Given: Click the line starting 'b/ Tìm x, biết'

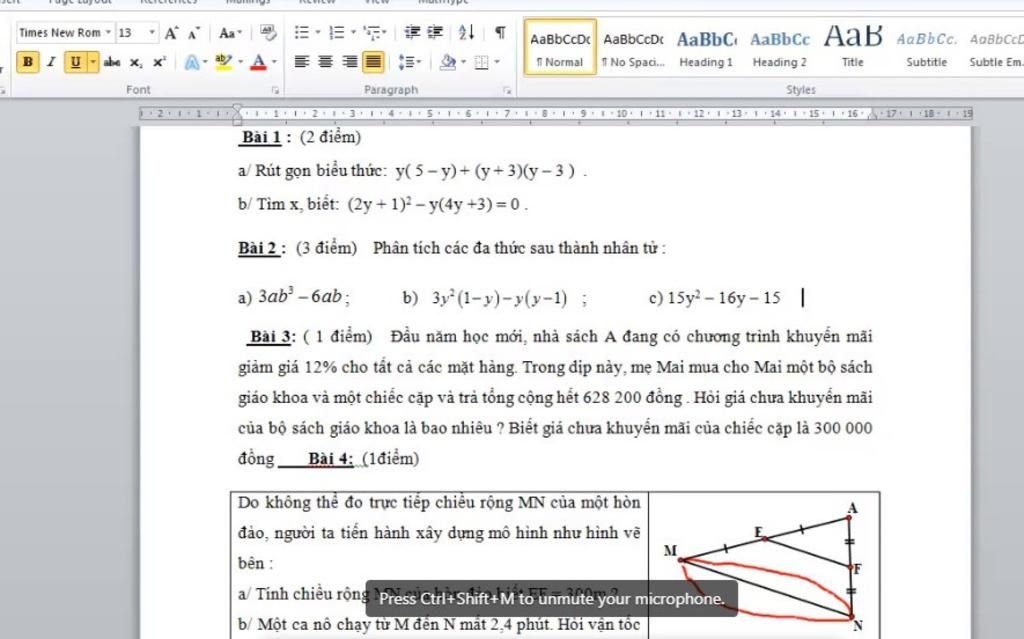Looking at the screenshot, I should [383, 205].
